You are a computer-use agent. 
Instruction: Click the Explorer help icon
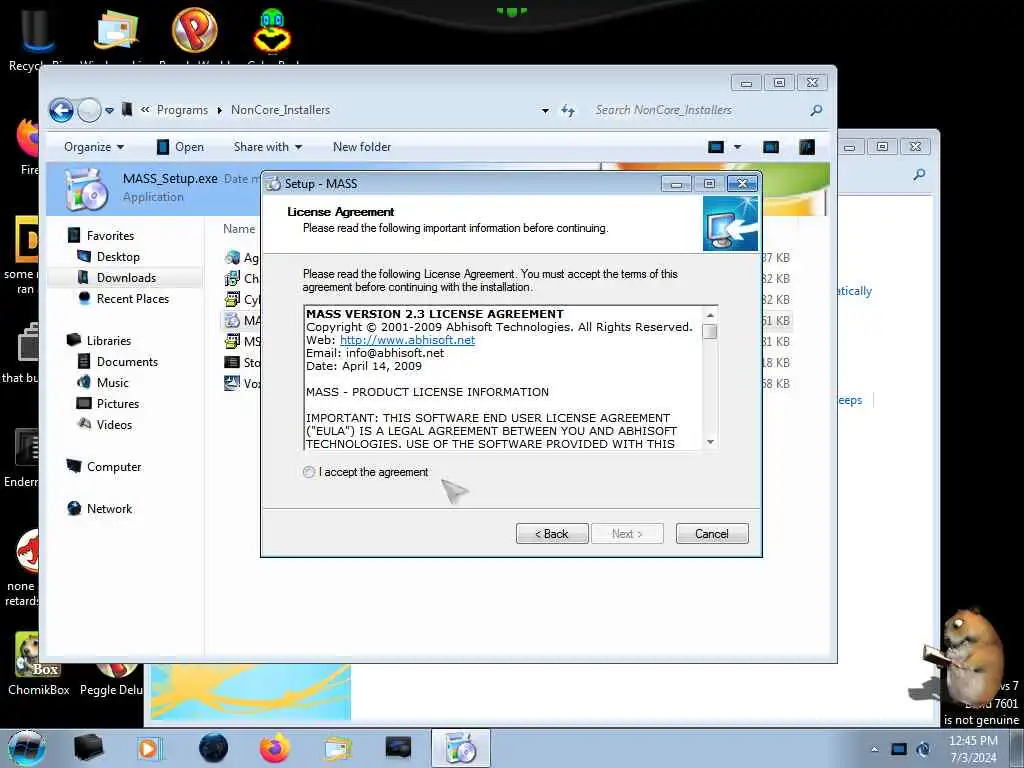807,147
